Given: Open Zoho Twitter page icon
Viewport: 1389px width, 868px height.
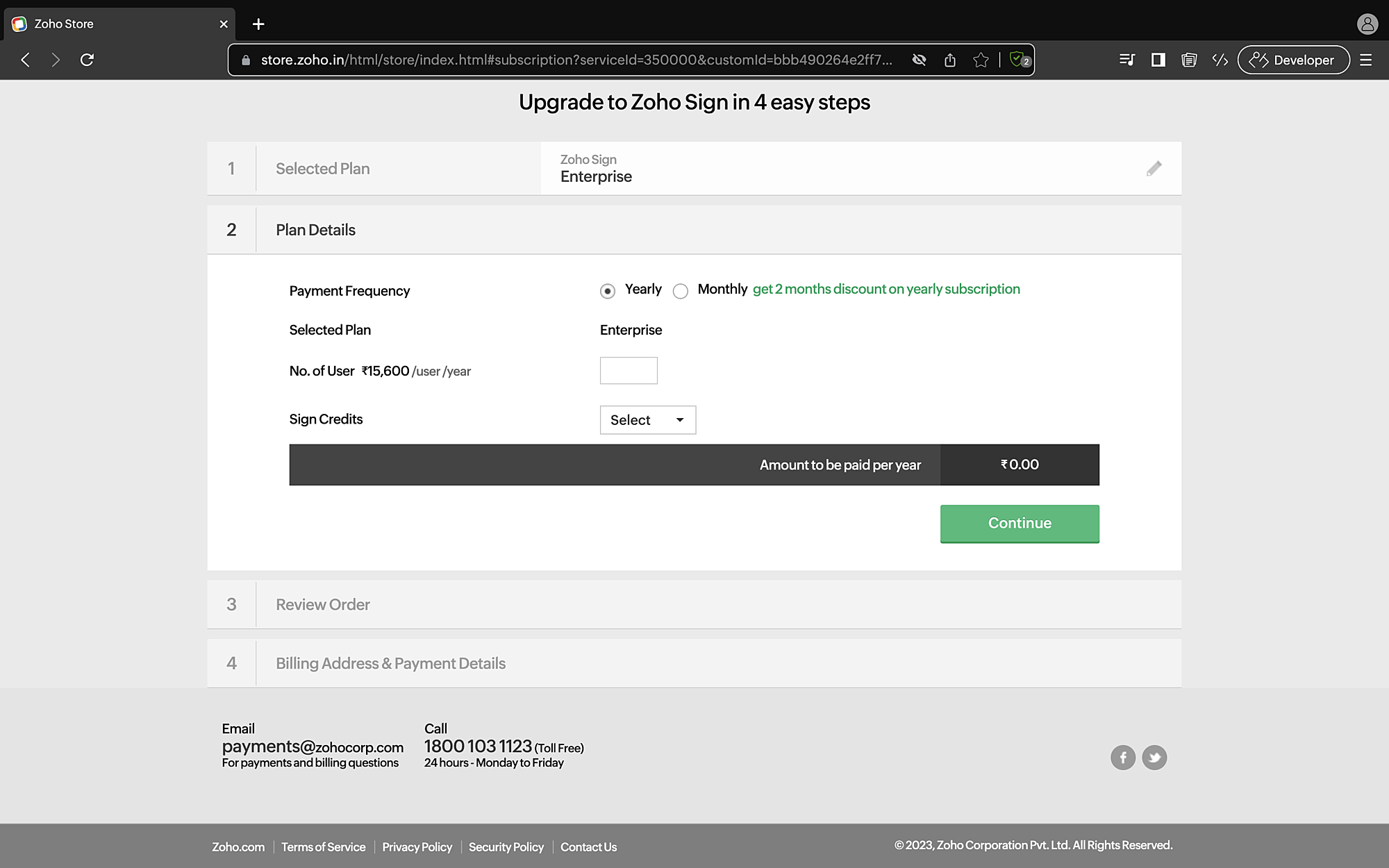Looking at the screenshot, I should (x=1154, y=758).
